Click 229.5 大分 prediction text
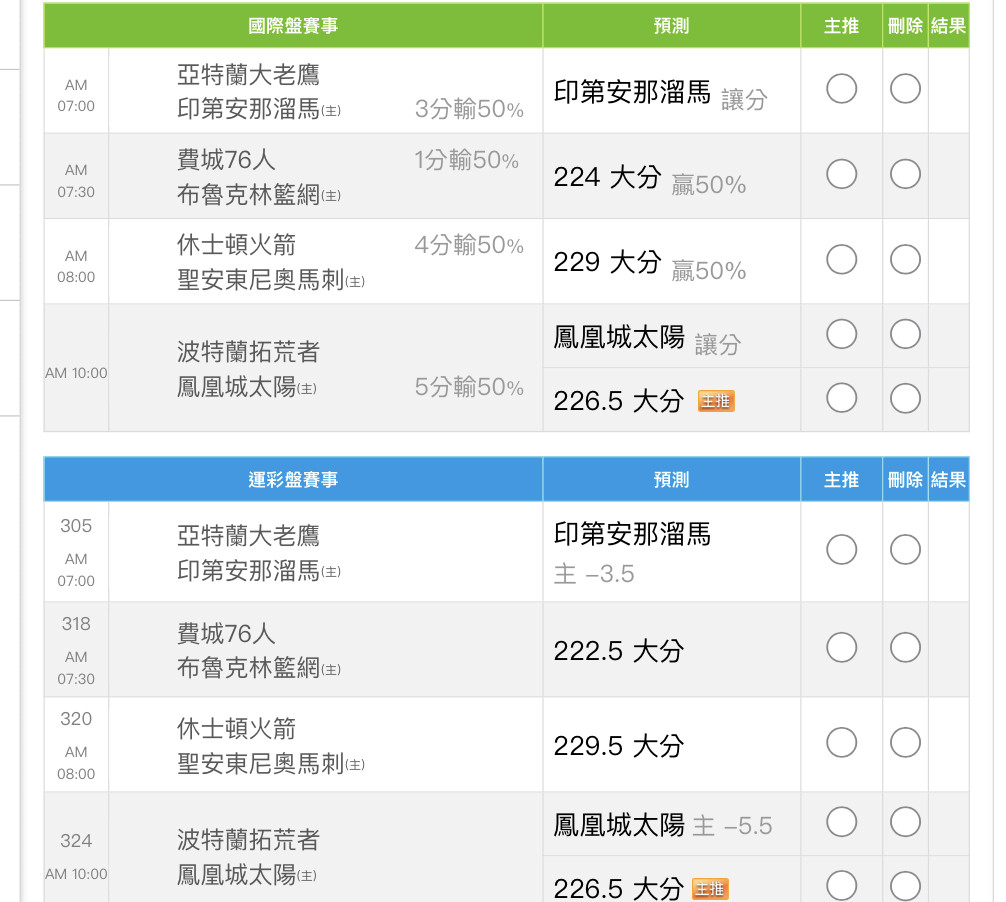Viewport: 1006px width, 902px height. click(618, 745)
